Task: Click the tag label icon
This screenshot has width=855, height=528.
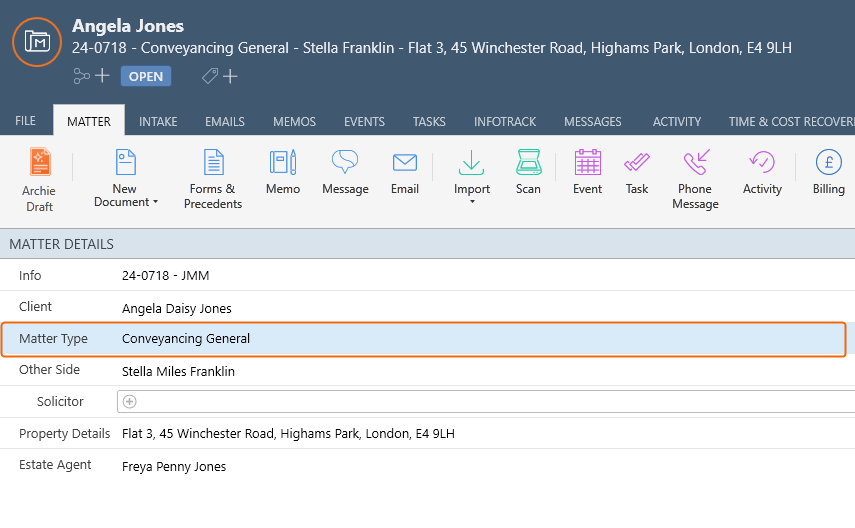Action: tap(210, 76)
